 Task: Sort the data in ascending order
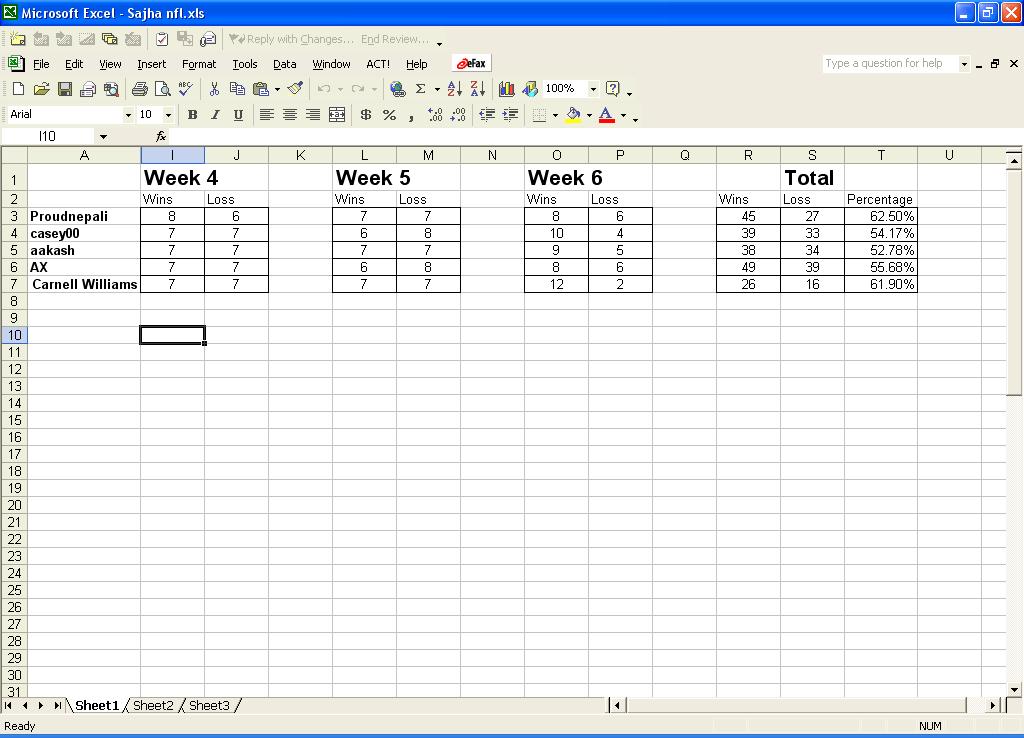pyautogui.click(x=454, y=89)
